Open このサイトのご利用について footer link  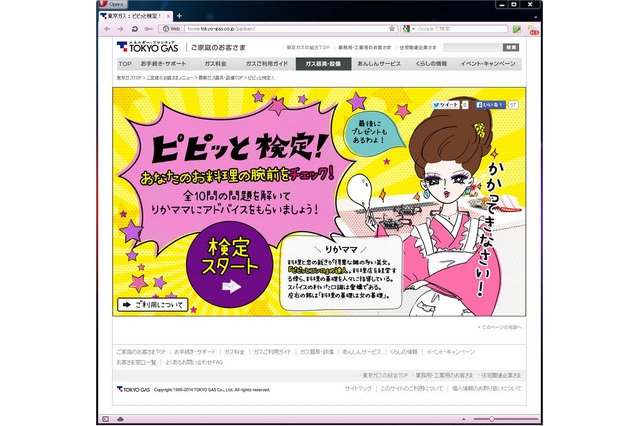[x=411, y=388]
